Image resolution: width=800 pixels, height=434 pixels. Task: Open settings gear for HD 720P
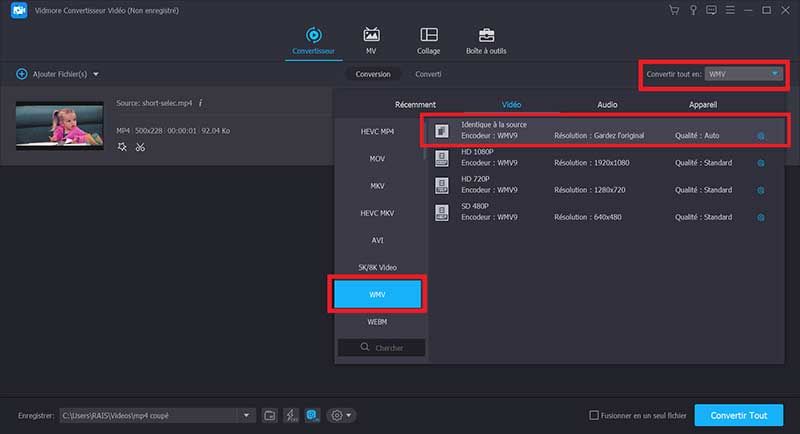761,190
